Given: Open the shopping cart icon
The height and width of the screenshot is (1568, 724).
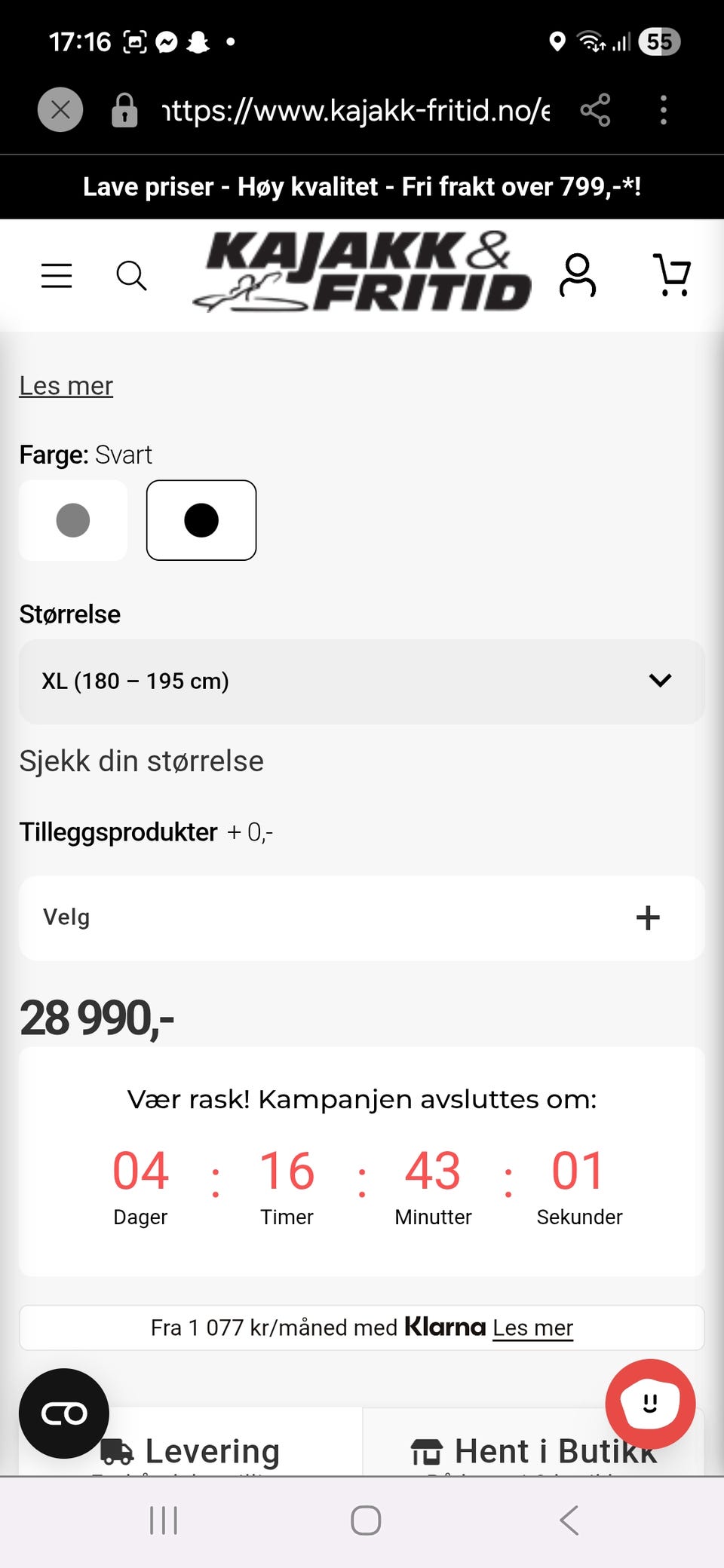Looking at the screenshot, I should 671,275.
